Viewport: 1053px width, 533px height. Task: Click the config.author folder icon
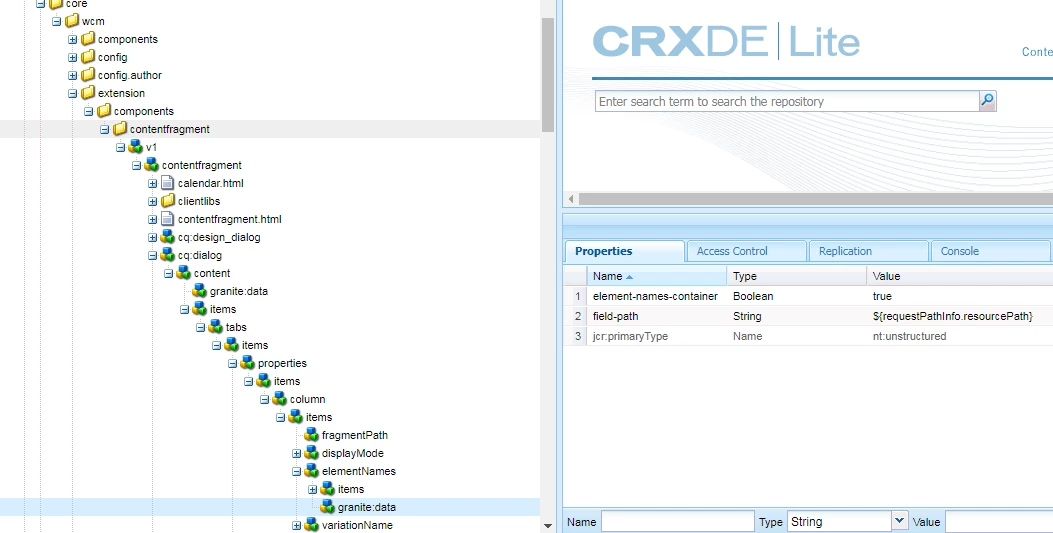(x=88, y=75)
